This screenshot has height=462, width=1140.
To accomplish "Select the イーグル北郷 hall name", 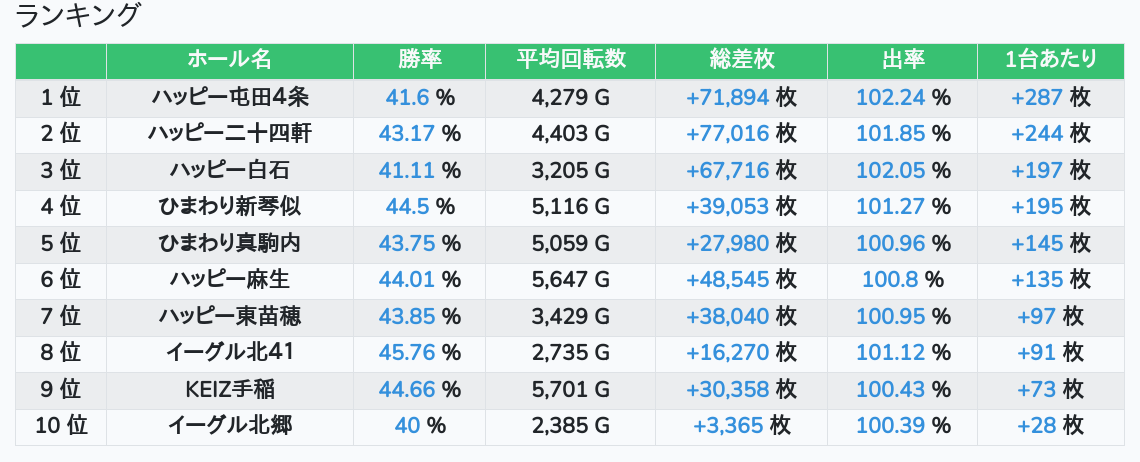I will (230, 426).
